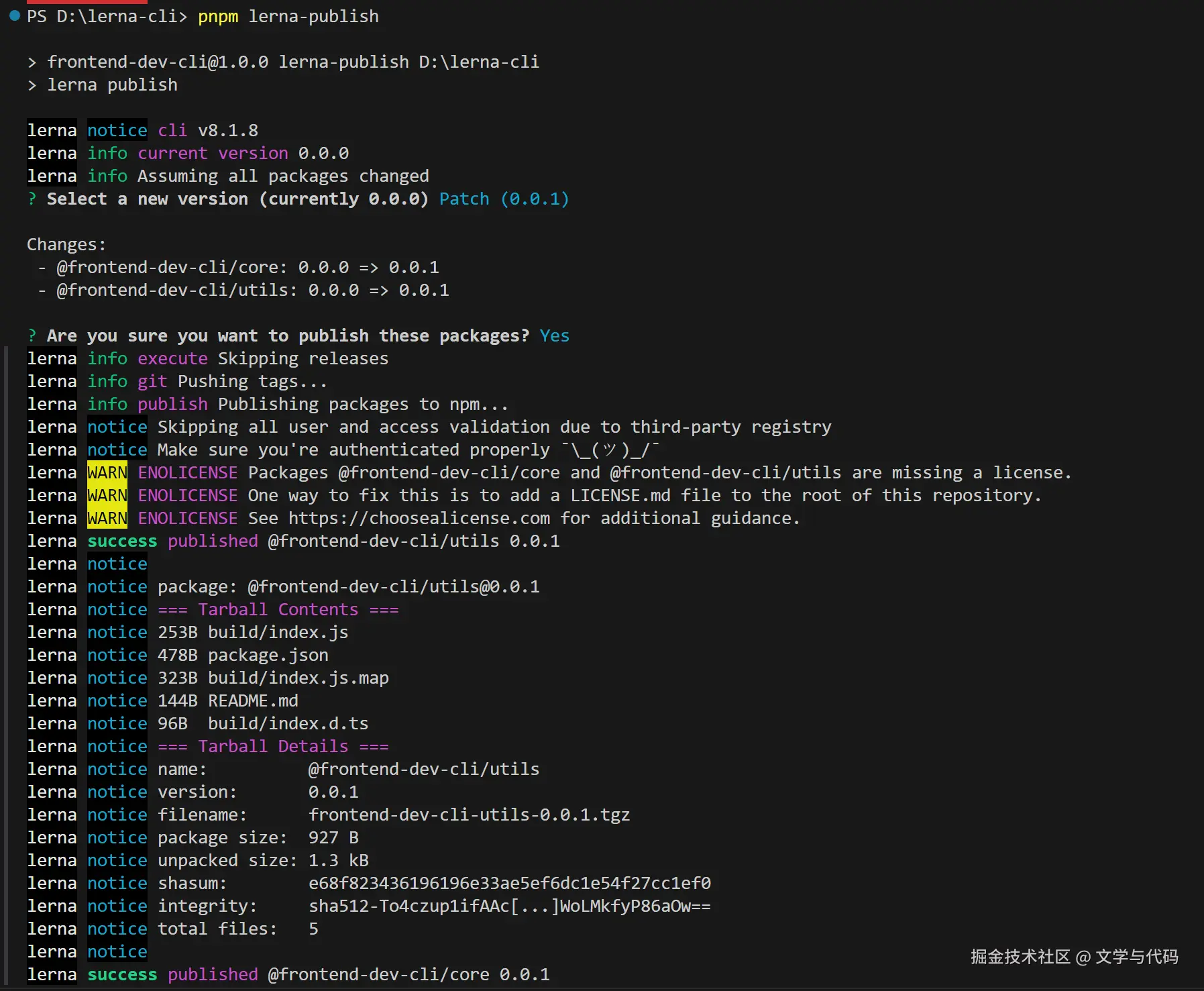
Task: Click the "323B build/index.js.map" entry
Action: [273, 678]
